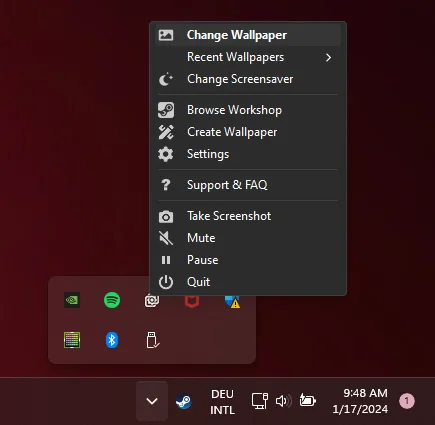Click the picture icon beside Change Wallpaper
Viewport: 435px width, 425px height.
pyautogui.click(x=166, y=35)
